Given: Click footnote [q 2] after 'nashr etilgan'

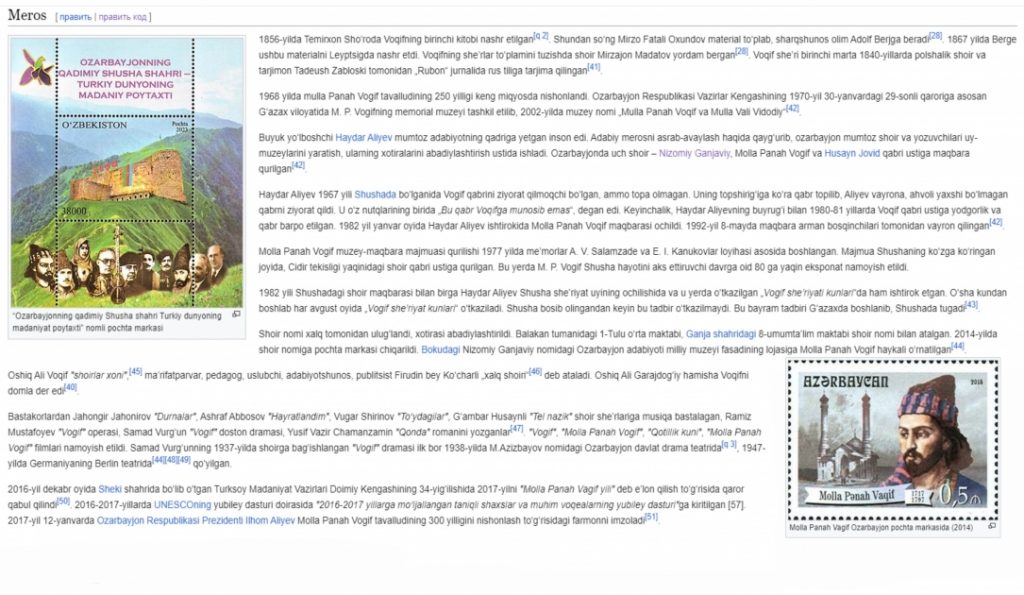Looking at the screenshot, I should coord(541,36).
